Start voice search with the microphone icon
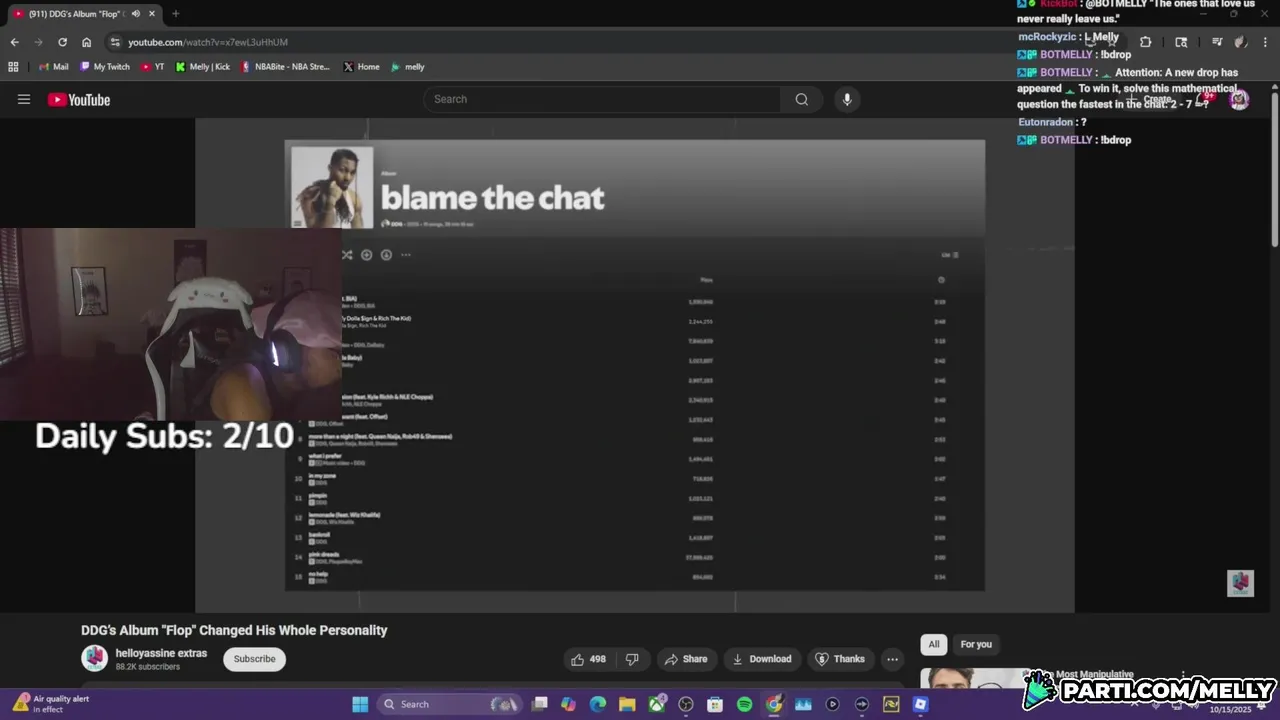Screen dimensions: 1280x720 847,99
